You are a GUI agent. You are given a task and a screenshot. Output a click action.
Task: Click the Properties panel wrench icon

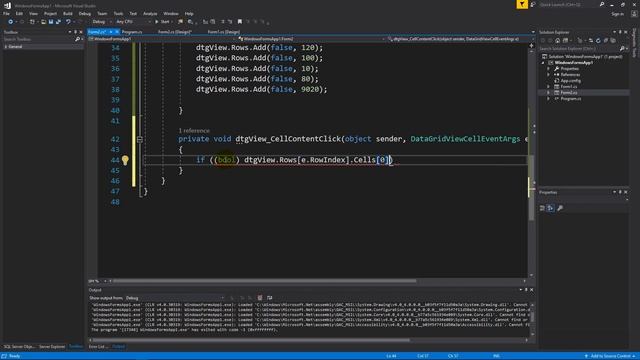[560, 208]
